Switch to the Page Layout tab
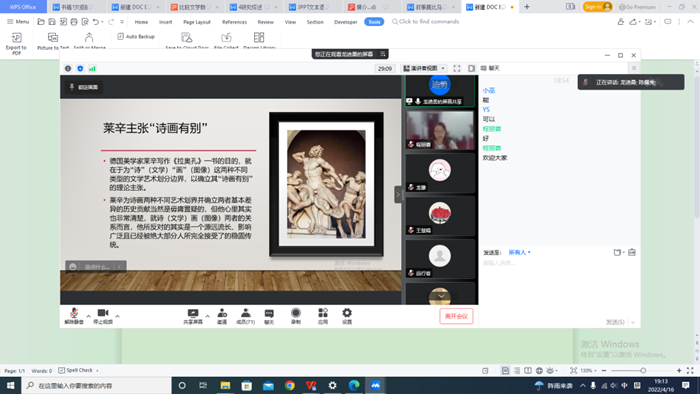Image resolution: width=700 pixels, height=394 pixels. tap(197, 22)
